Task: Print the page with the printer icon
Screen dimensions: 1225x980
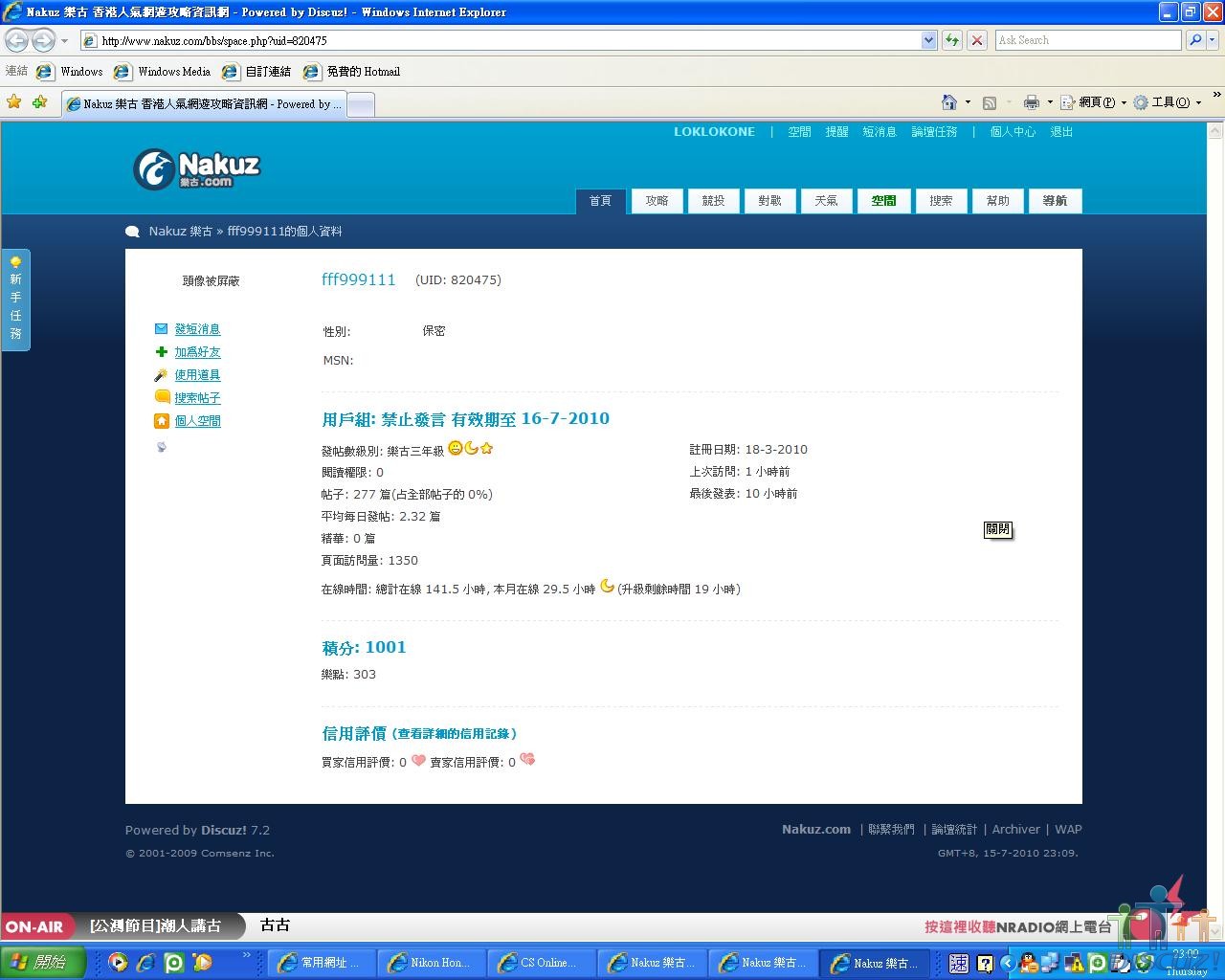Action: 1032,102
